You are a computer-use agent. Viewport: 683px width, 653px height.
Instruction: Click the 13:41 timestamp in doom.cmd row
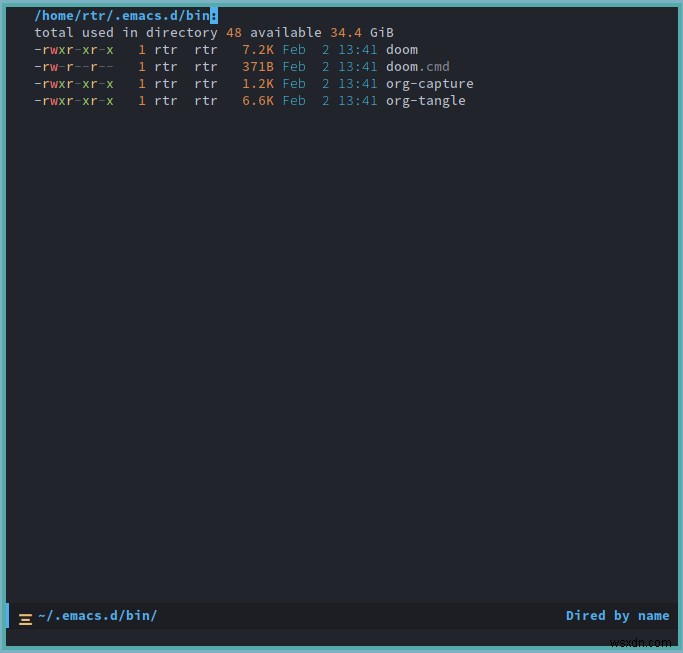[x=358, y=67]
